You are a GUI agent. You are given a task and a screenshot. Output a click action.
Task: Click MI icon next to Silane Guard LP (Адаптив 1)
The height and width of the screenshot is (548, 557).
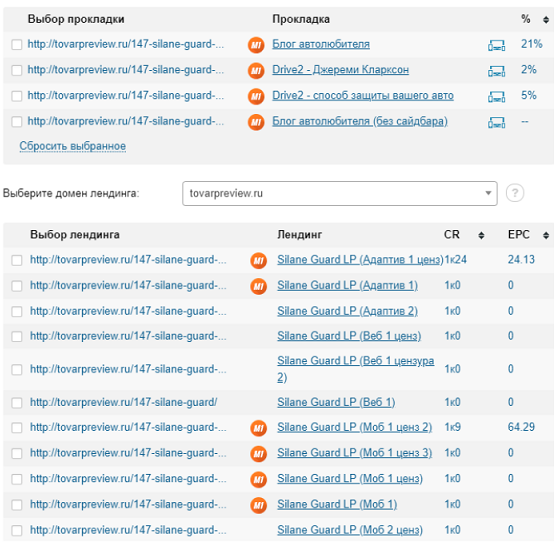click(x=259, y=286)
